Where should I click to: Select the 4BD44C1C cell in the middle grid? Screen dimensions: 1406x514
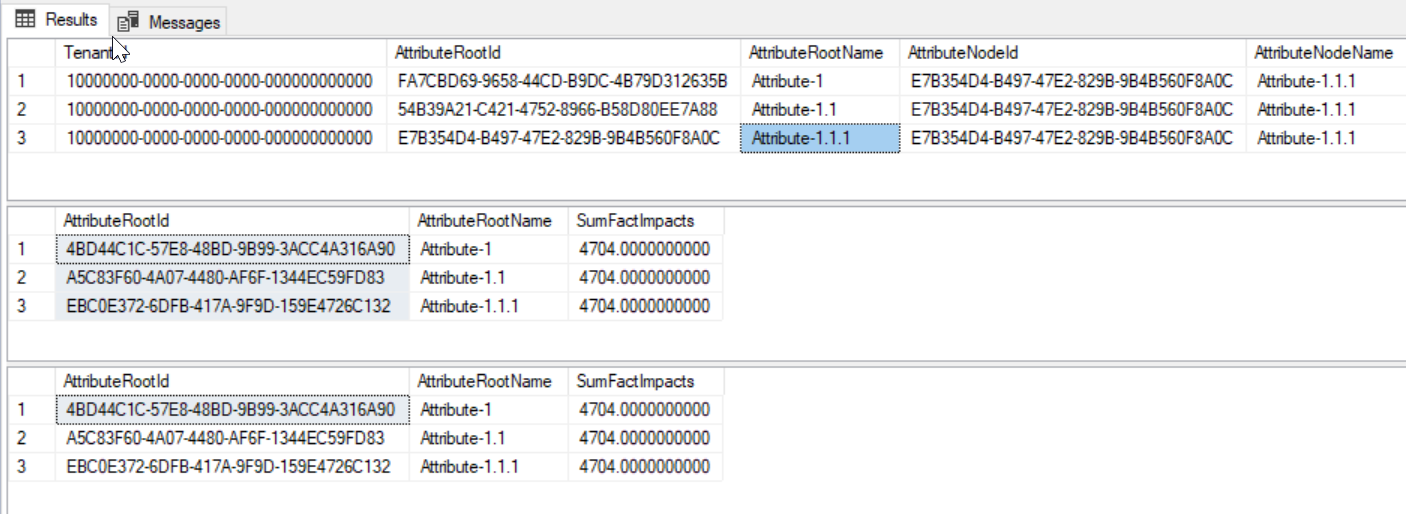point(231,249)
